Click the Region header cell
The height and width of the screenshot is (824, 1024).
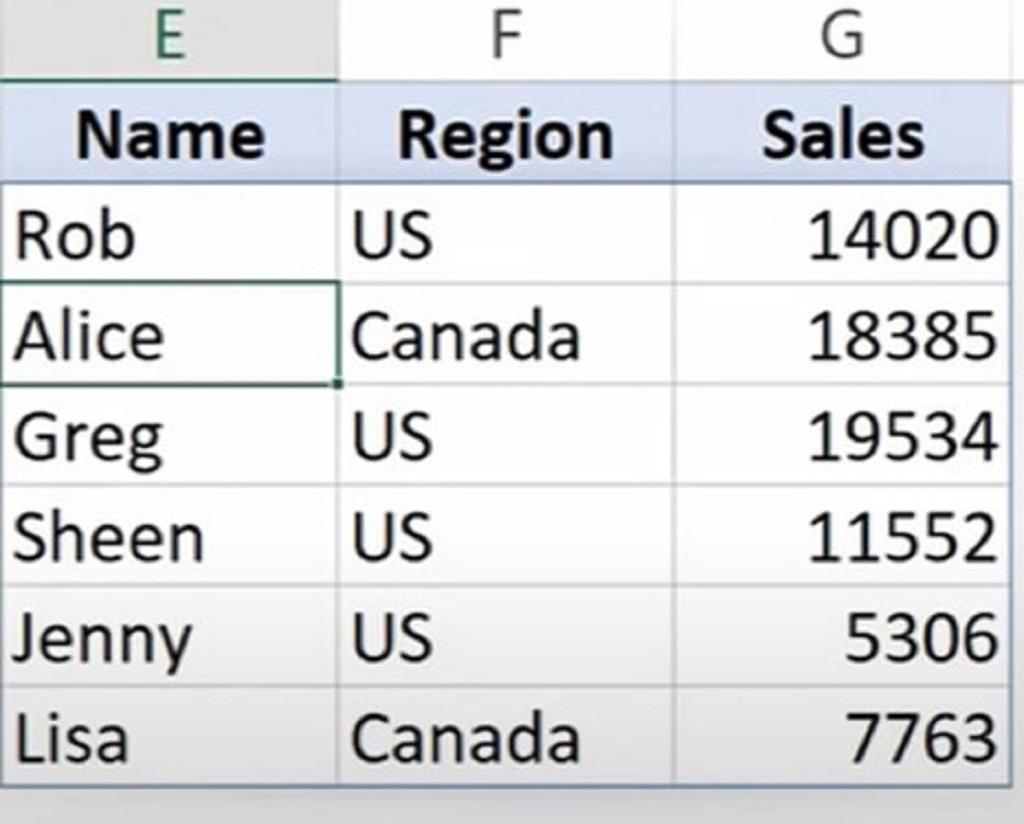[x=505, y=133]
